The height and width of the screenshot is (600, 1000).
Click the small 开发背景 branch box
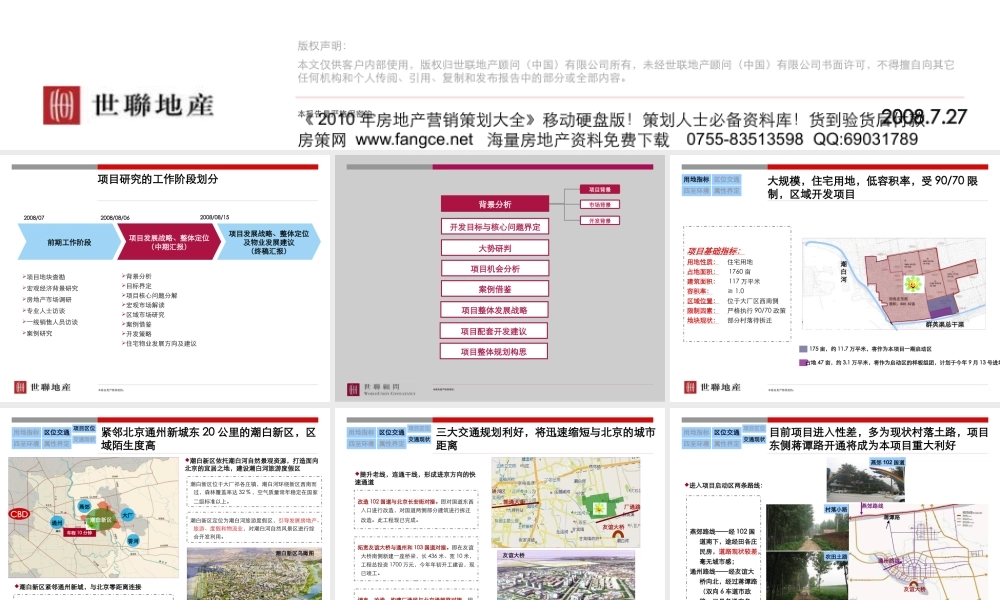(x=599, y=221)
